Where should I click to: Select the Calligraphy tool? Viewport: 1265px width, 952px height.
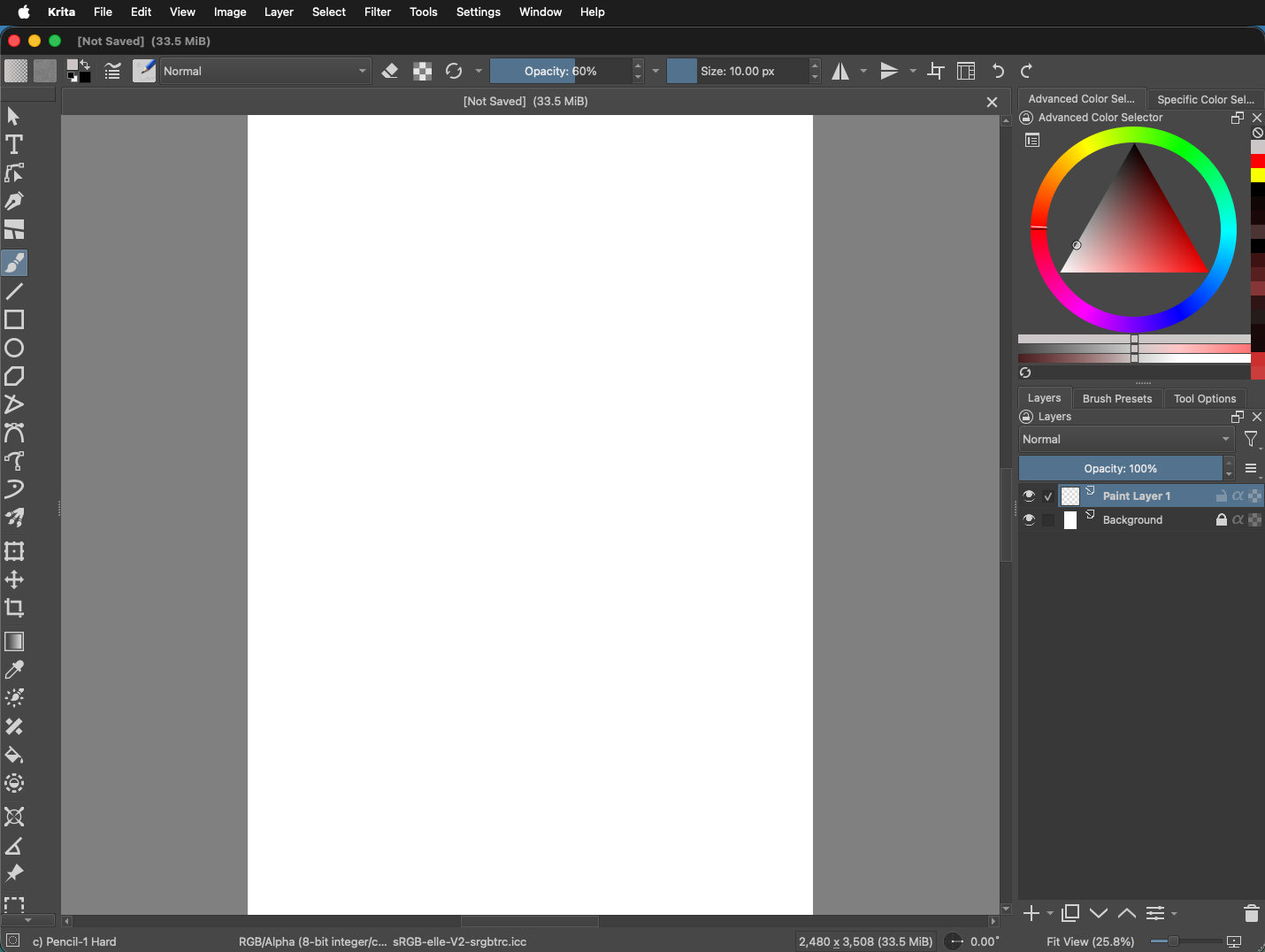[x=14, y=201]
